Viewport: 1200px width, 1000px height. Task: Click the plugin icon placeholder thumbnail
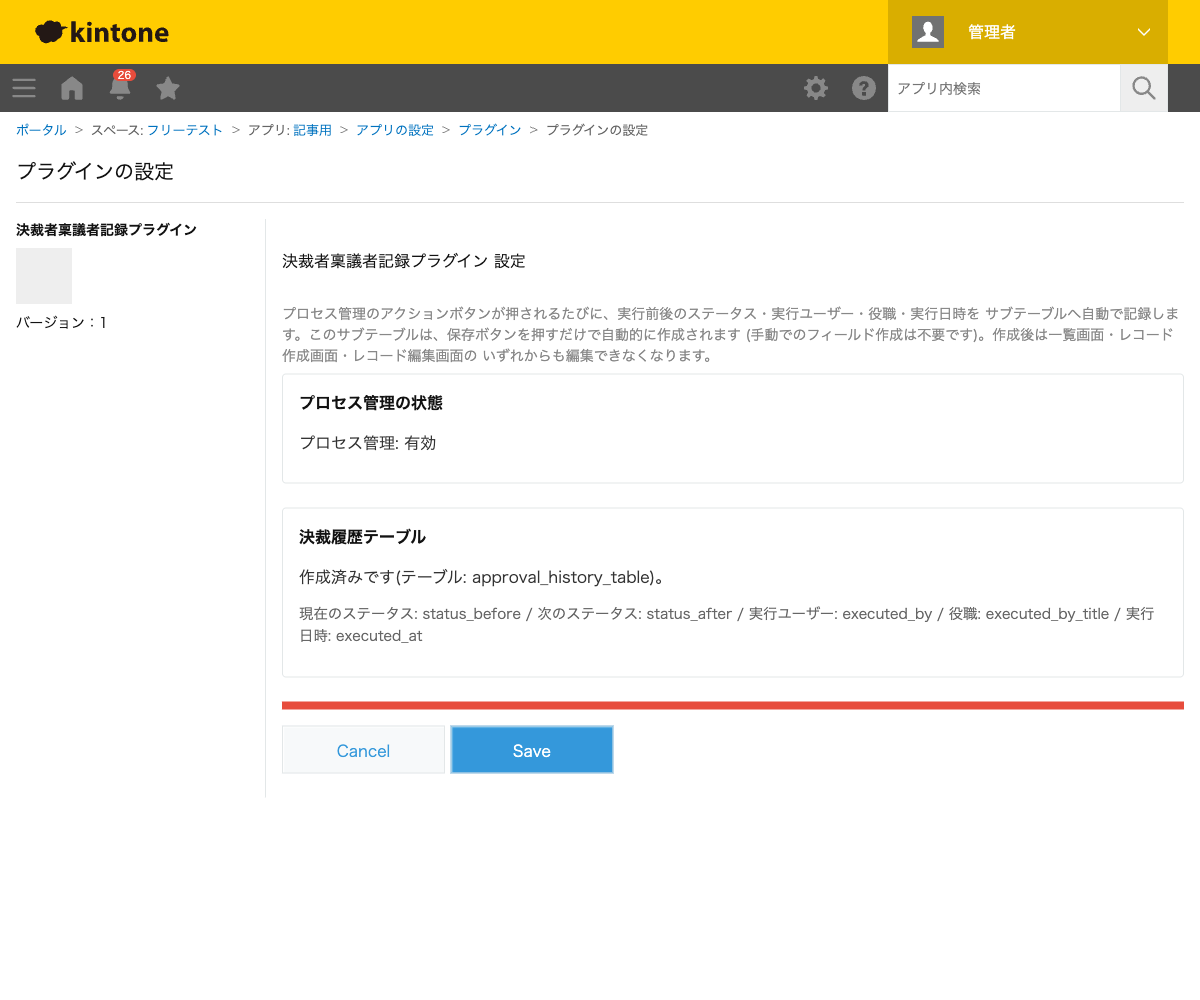(44, 276)
